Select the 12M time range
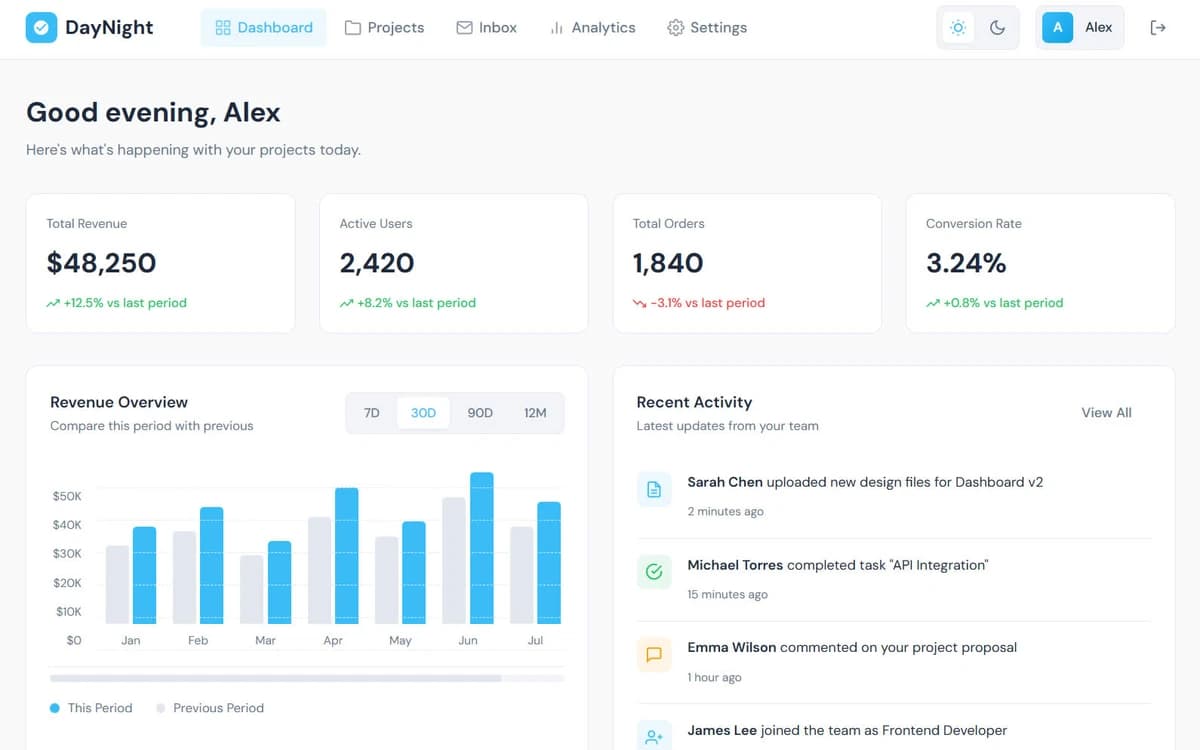This screenshot has width=1200, height=750. 535,412
